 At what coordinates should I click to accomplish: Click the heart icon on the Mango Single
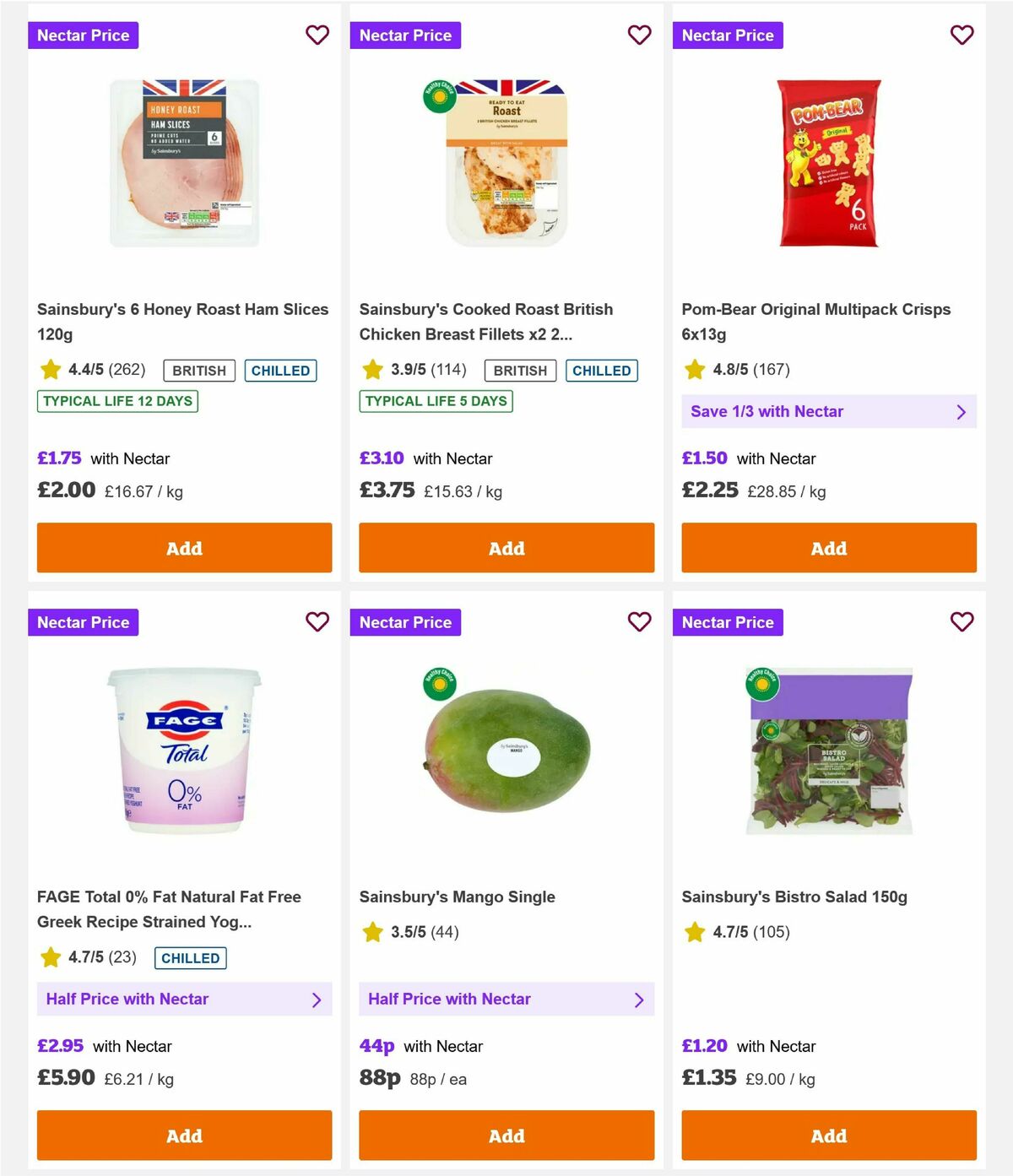pos(639,622)
